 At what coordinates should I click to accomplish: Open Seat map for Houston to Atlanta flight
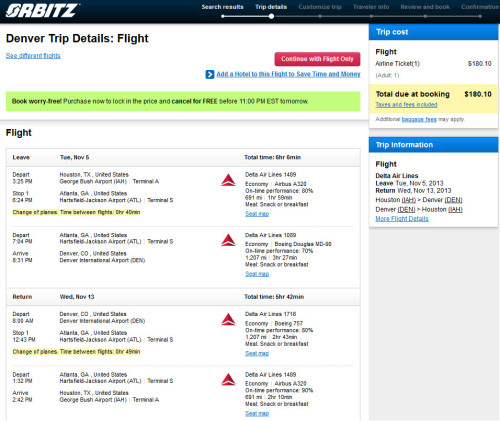[257, 214]
